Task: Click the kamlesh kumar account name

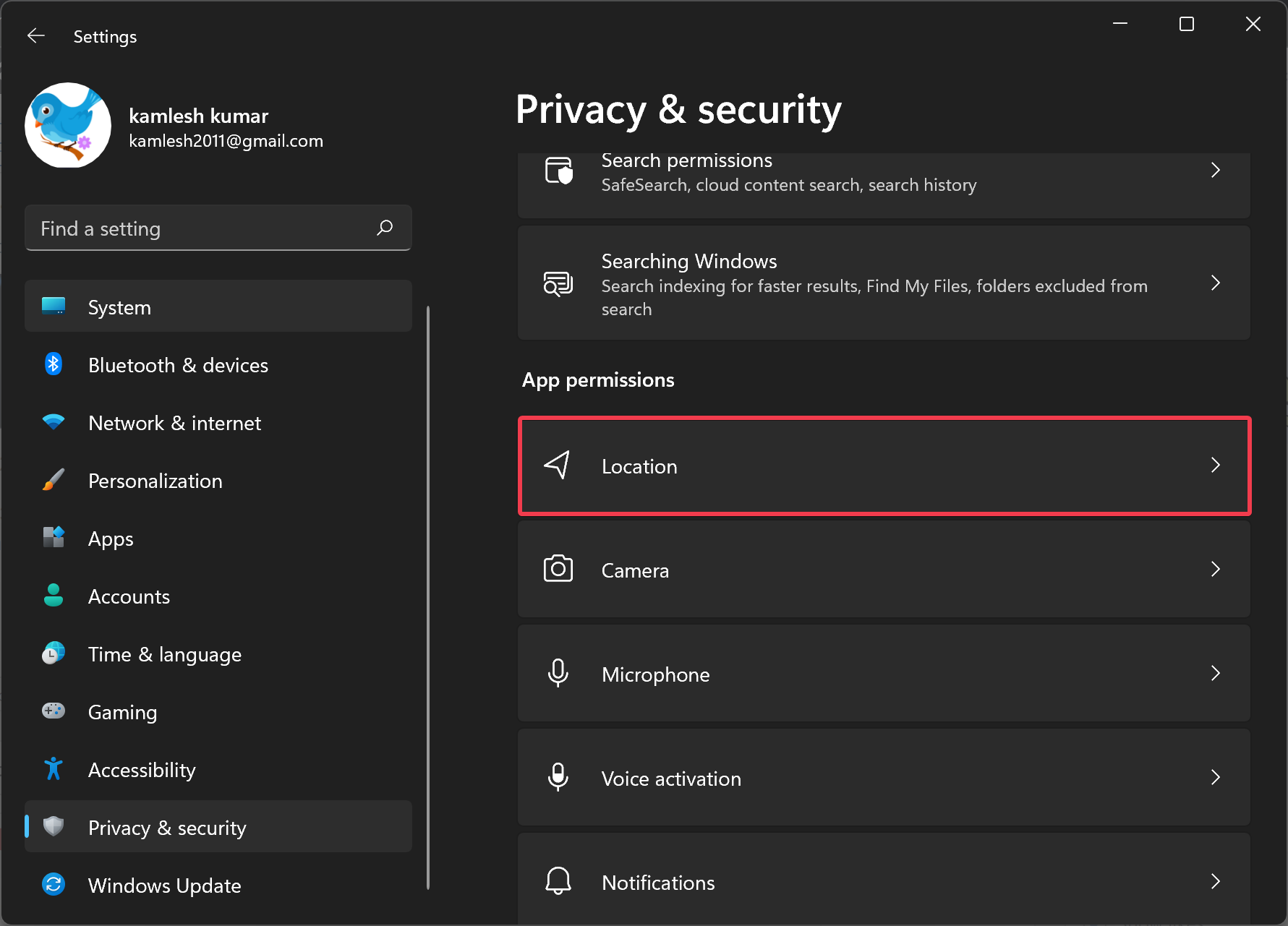Action: pos(198,116)
